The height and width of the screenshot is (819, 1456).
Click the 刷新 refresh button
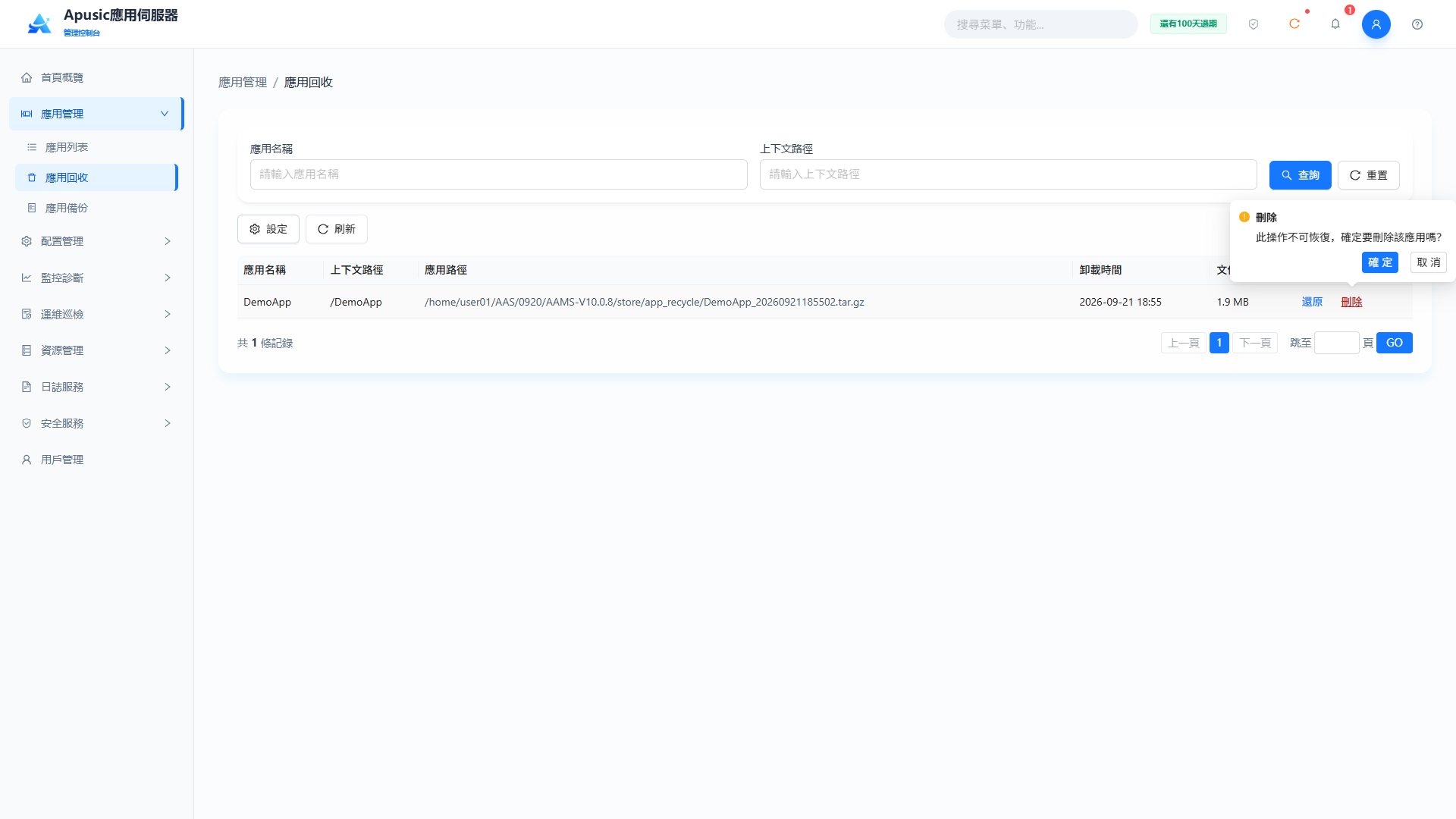[336, 229]
